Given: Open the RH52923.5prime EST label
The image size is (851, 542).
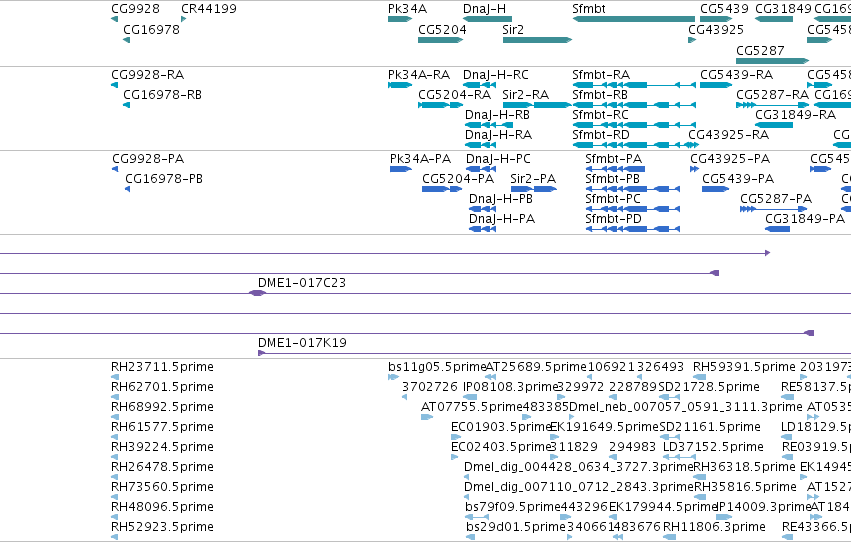Looking at the screenshot, I should click(x=162, y=528).
